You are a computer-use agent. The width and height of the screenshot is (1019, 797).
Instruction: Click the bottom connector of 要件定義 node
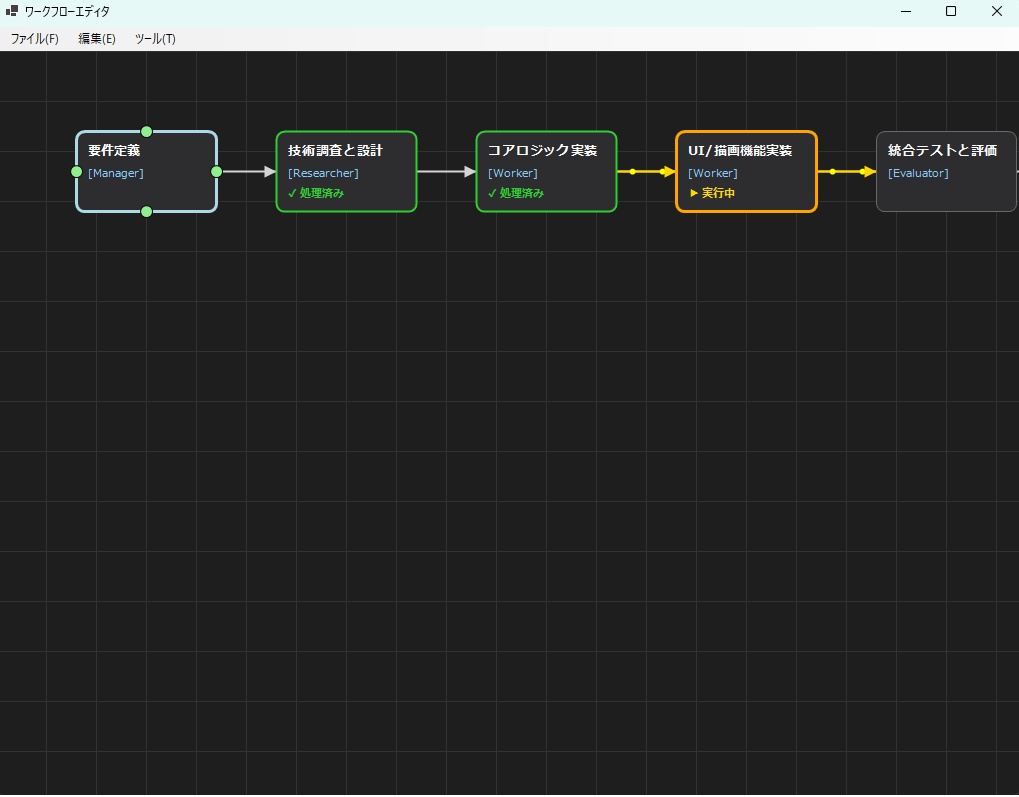pos(146,211)
